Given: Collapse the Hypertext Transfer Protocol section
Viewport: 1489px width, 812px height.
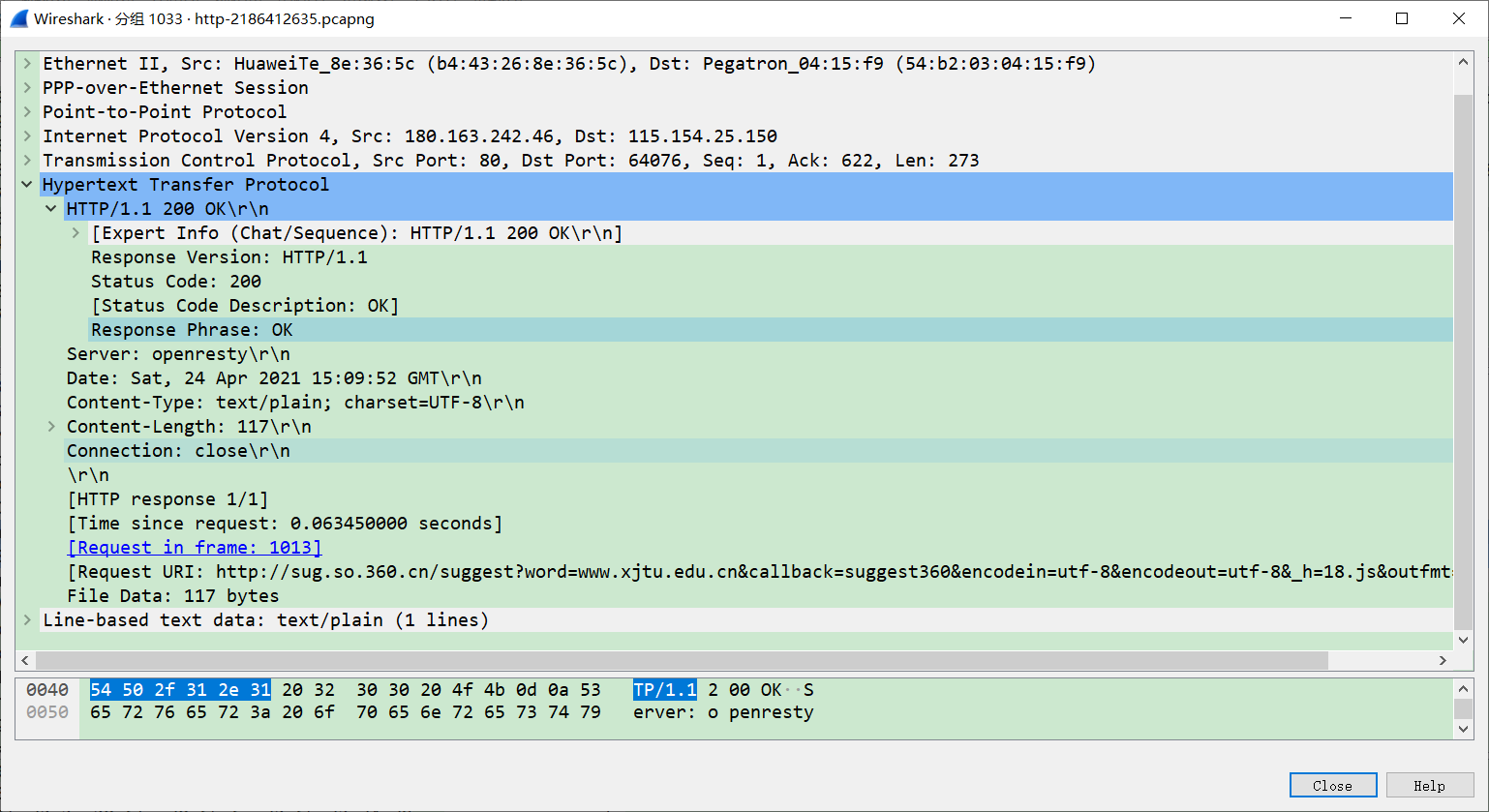Looking at the screenshot, I should coord(28,185).
